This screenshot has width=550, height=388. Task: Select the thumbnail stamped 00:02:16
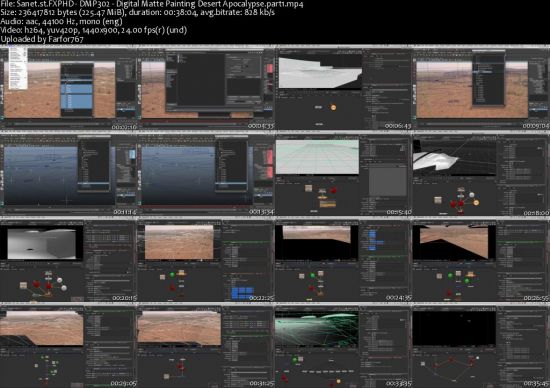tap(69, 87)
